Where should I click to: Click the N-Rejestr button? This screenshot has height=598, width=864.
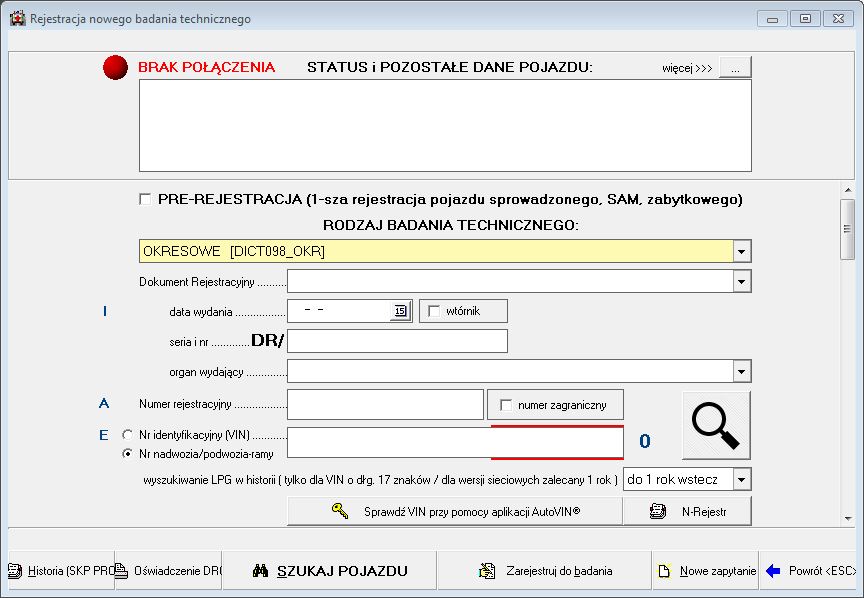coord(687,511)
